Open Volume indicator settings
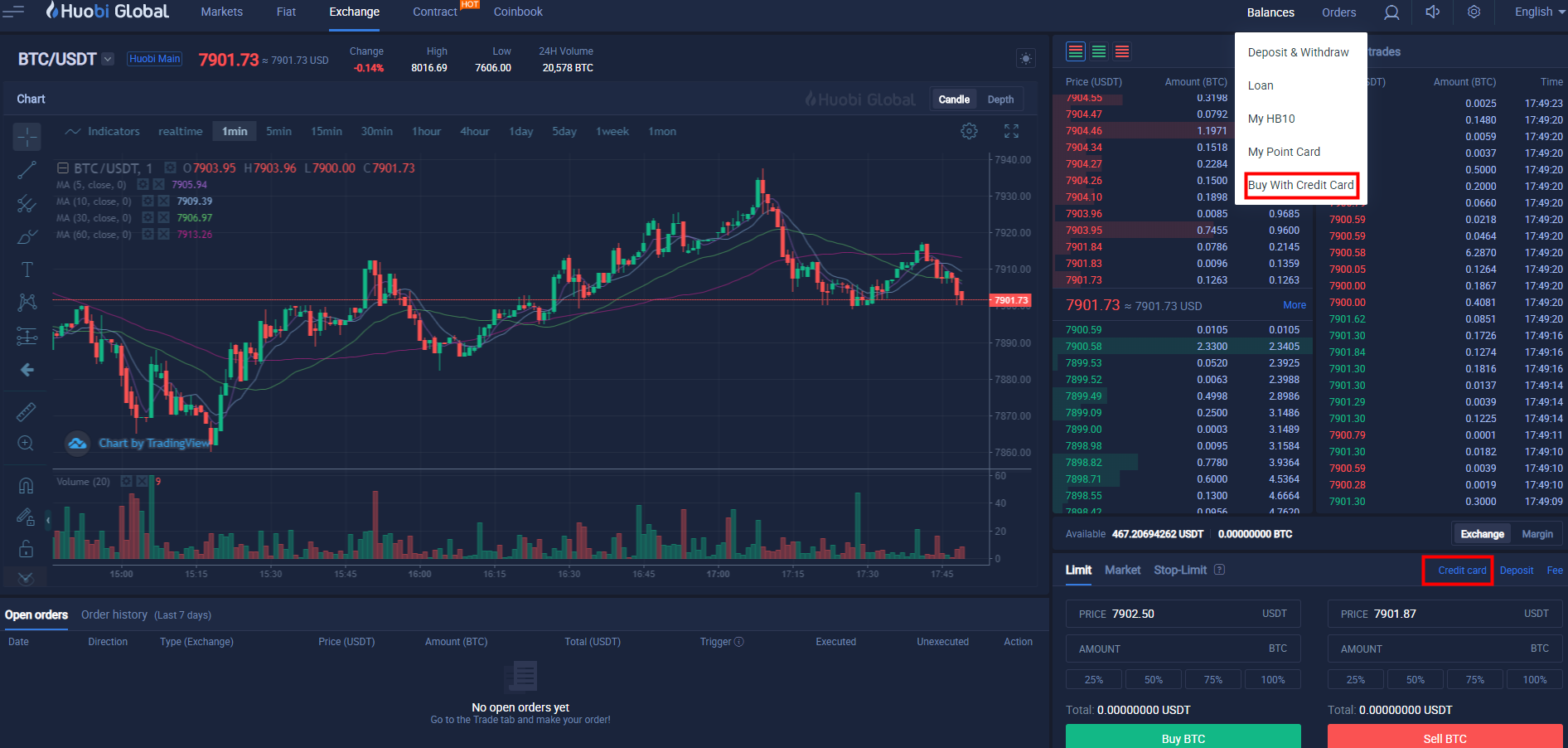 click(x=126, y=481)
